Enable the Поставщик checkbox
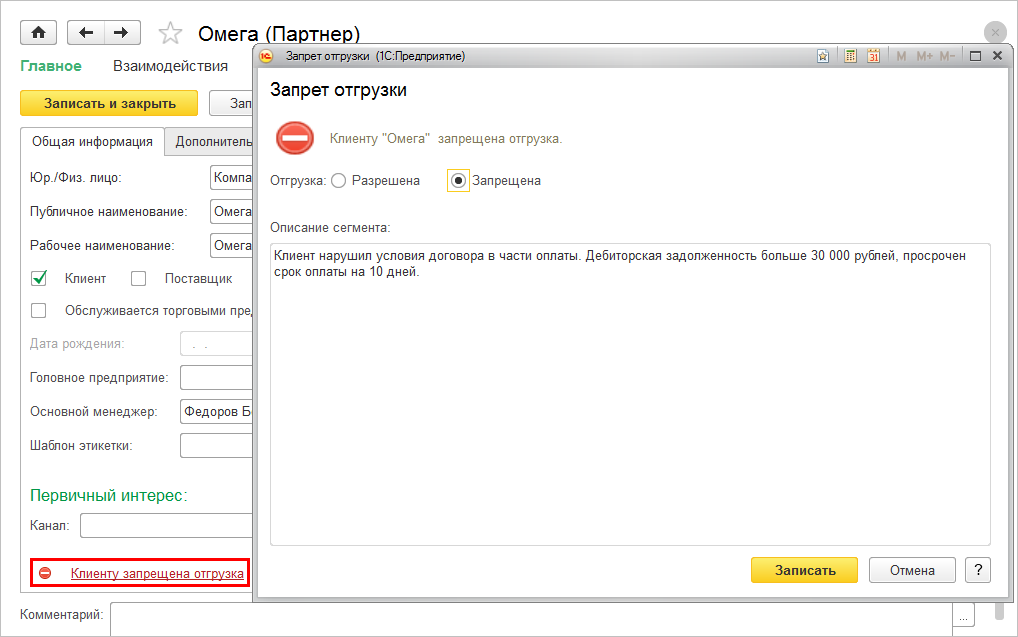 [139, 279]
